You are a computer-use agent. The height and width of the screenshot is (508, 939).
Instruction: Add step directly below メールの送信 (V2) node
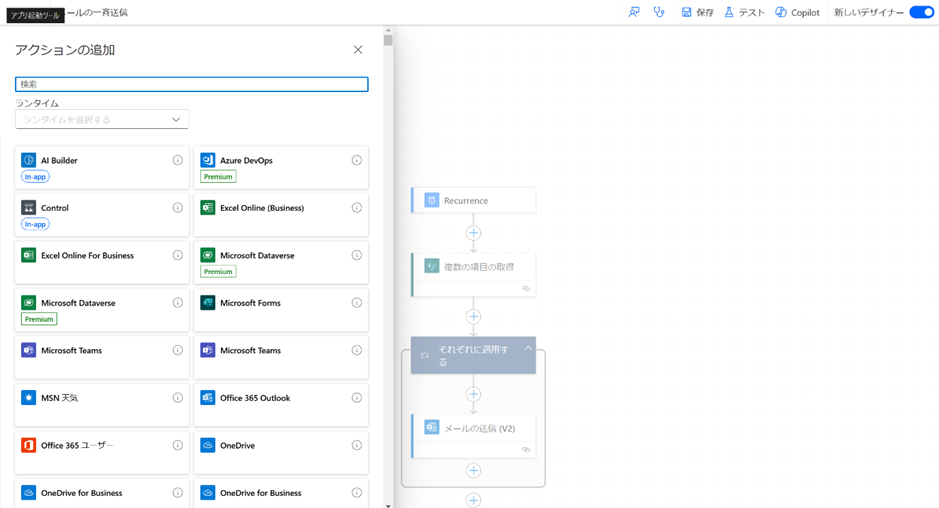click(x=474, y=471)
